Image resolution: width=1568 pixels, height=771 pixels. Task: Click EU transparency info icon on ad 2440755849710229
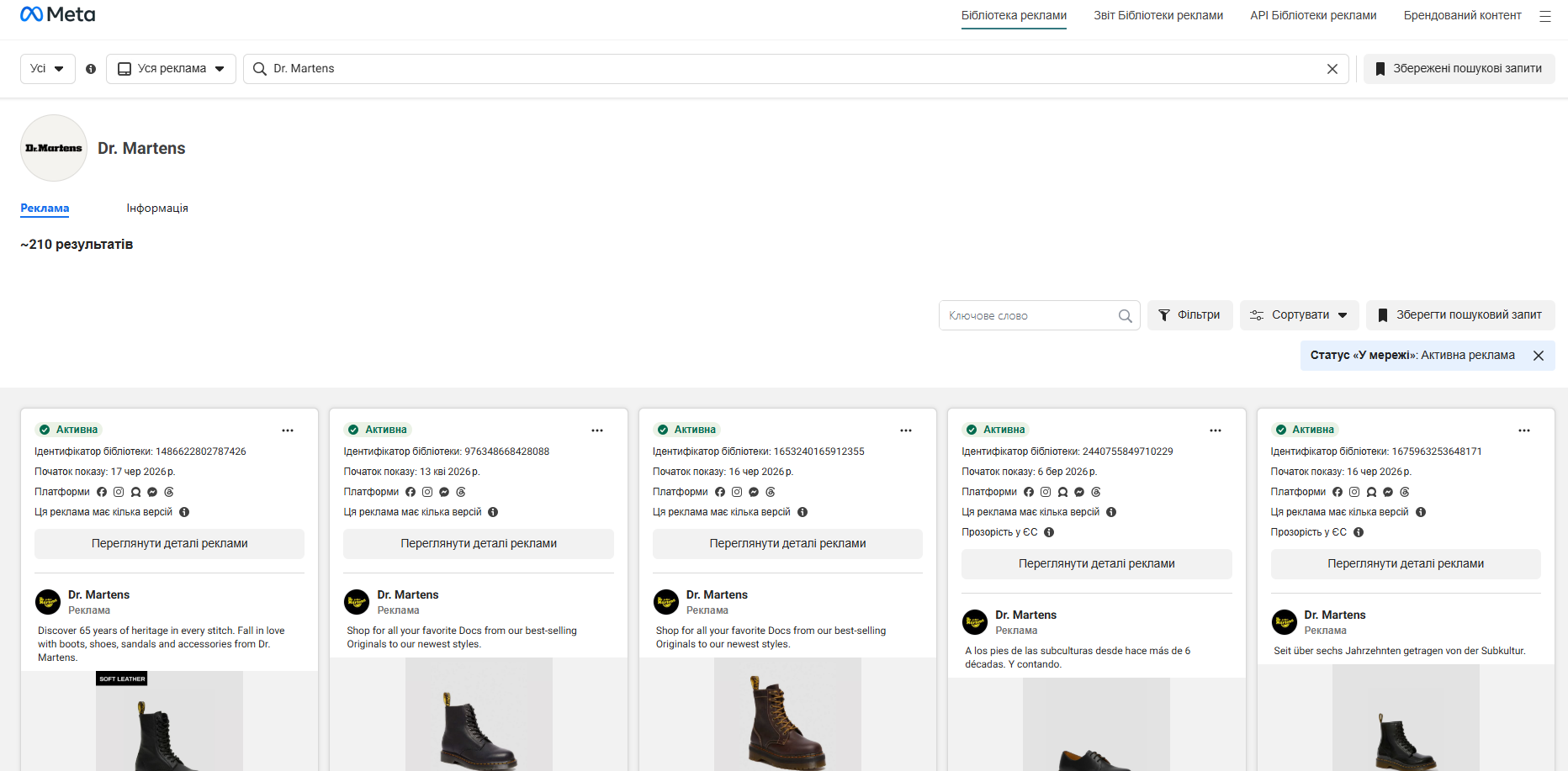[x=1049, y=532]
